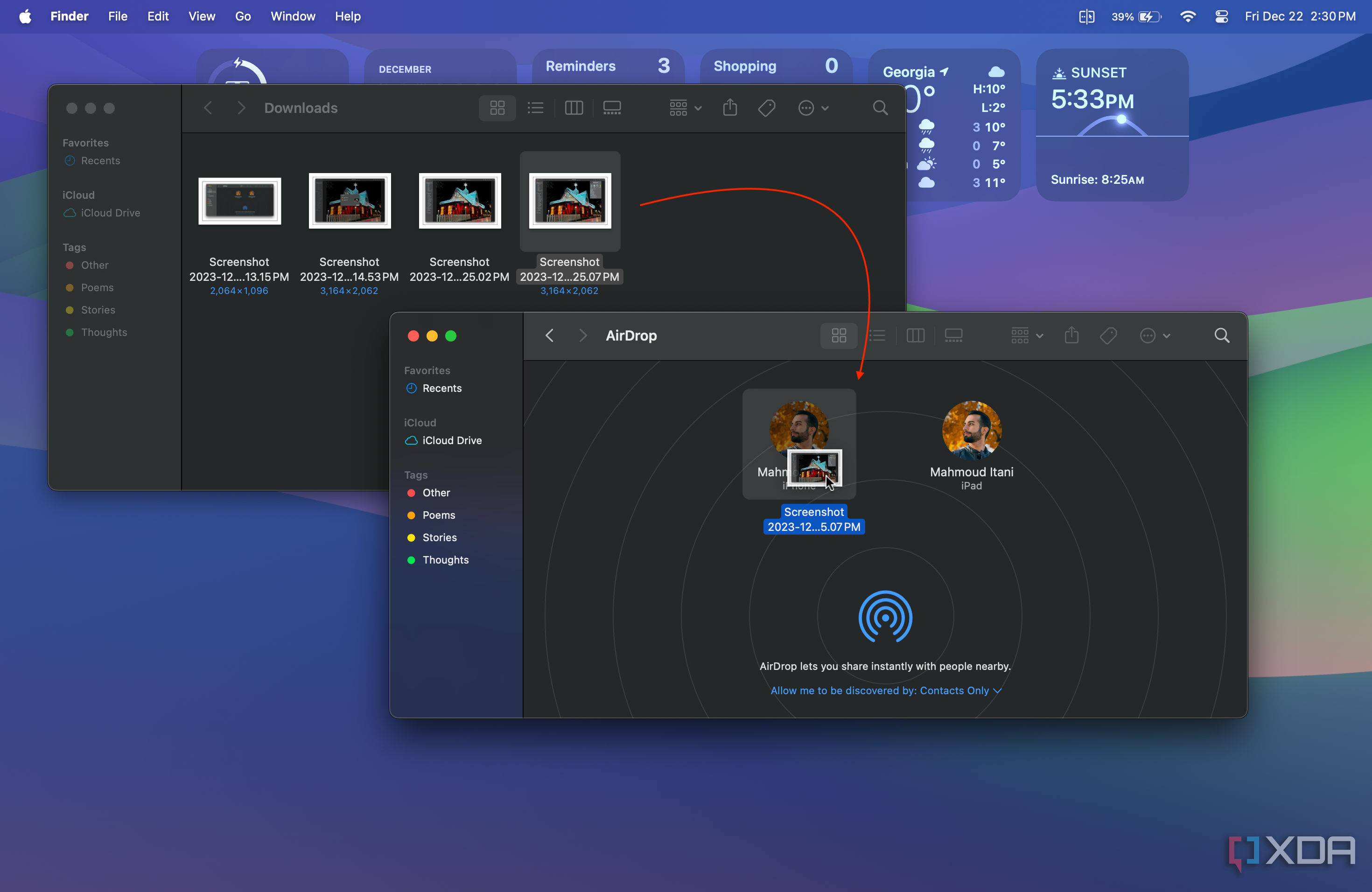Select Screenshot 2023-12...25.02 PM thumbnail
This screenshot has height=892, width=1372.
coord(460,201)
